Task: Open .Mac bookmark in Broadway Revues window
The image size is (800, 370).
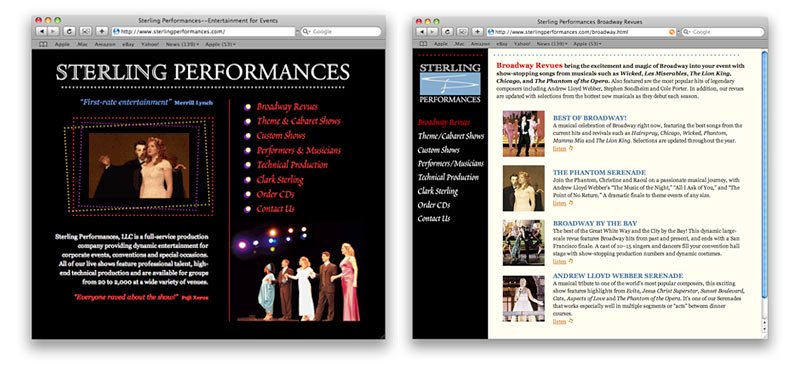Action: (x=459, y=44)
